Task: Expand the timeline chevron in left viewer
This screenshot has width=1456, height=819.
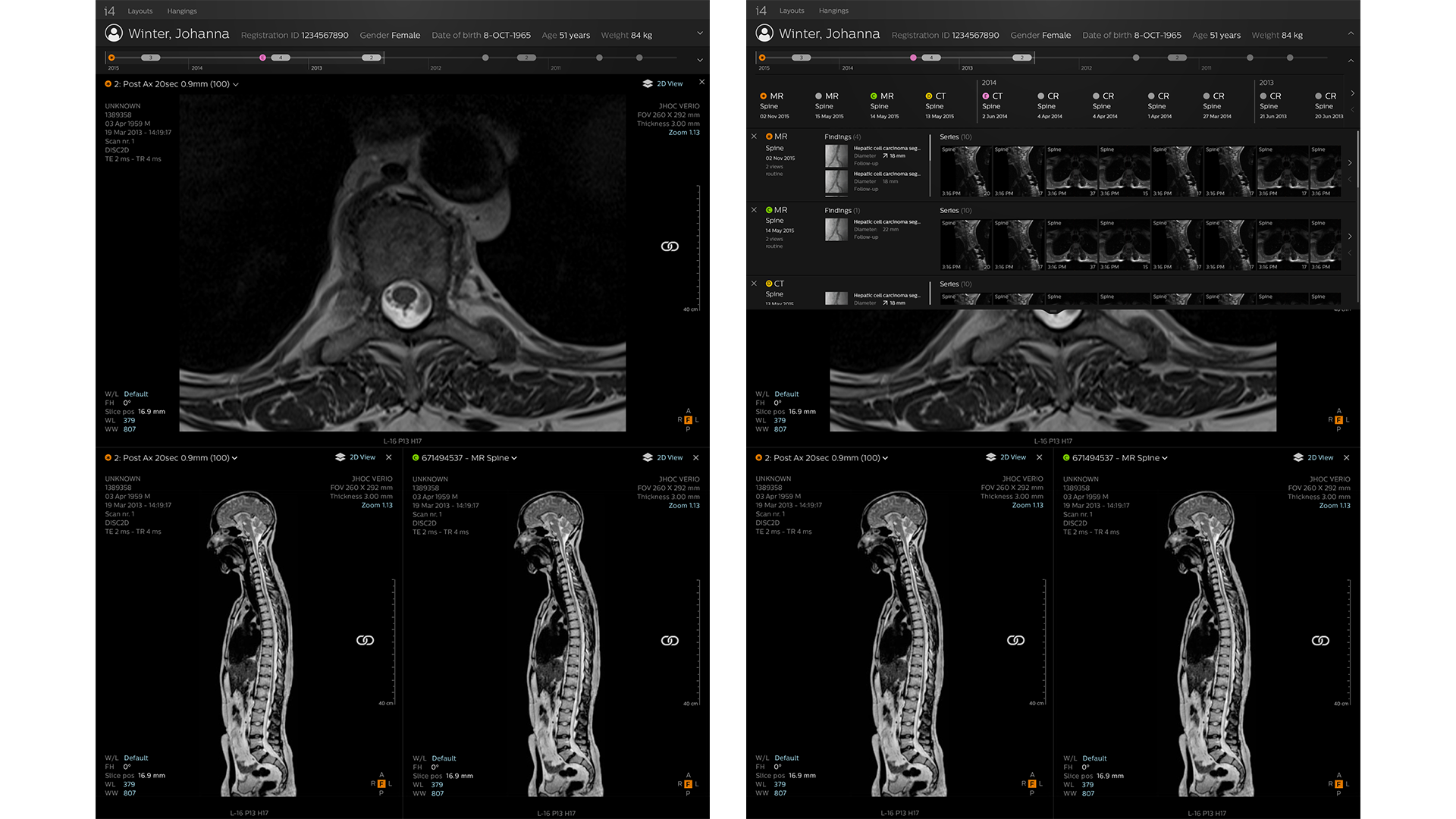Action: pos(700,60)
